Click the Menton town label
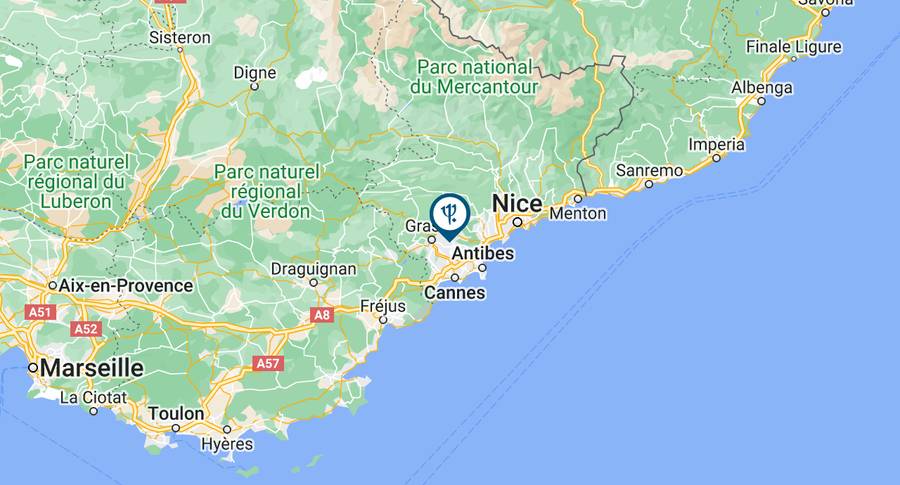Viewport: 900px width, 485px height. (x=578, y=214)
